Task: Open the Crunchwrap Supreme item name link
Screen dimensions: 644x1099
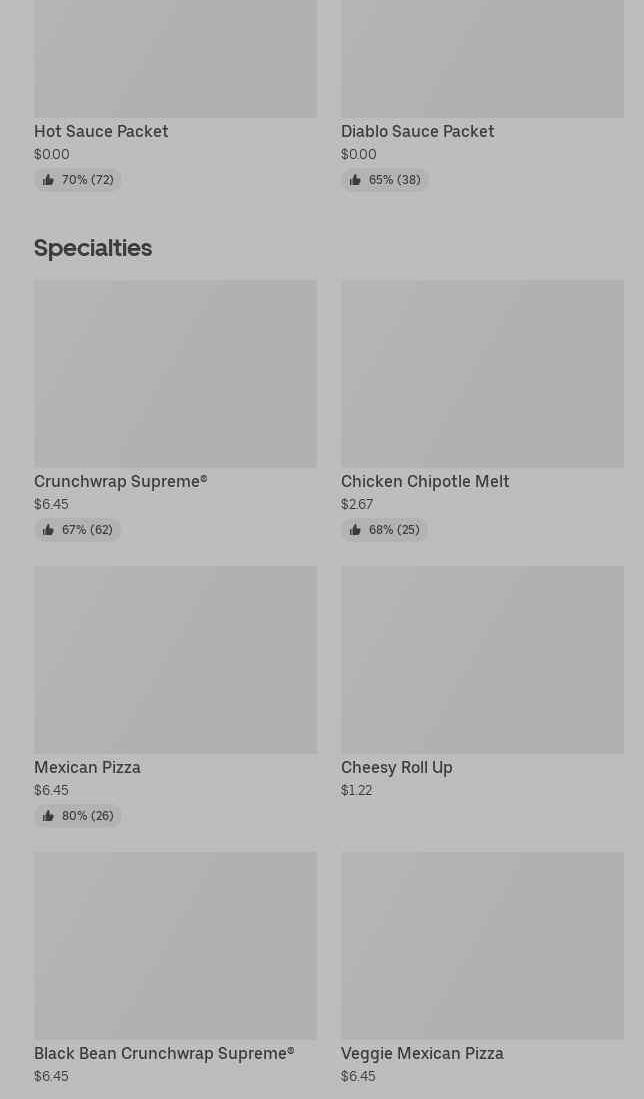Action: (120, 481)
